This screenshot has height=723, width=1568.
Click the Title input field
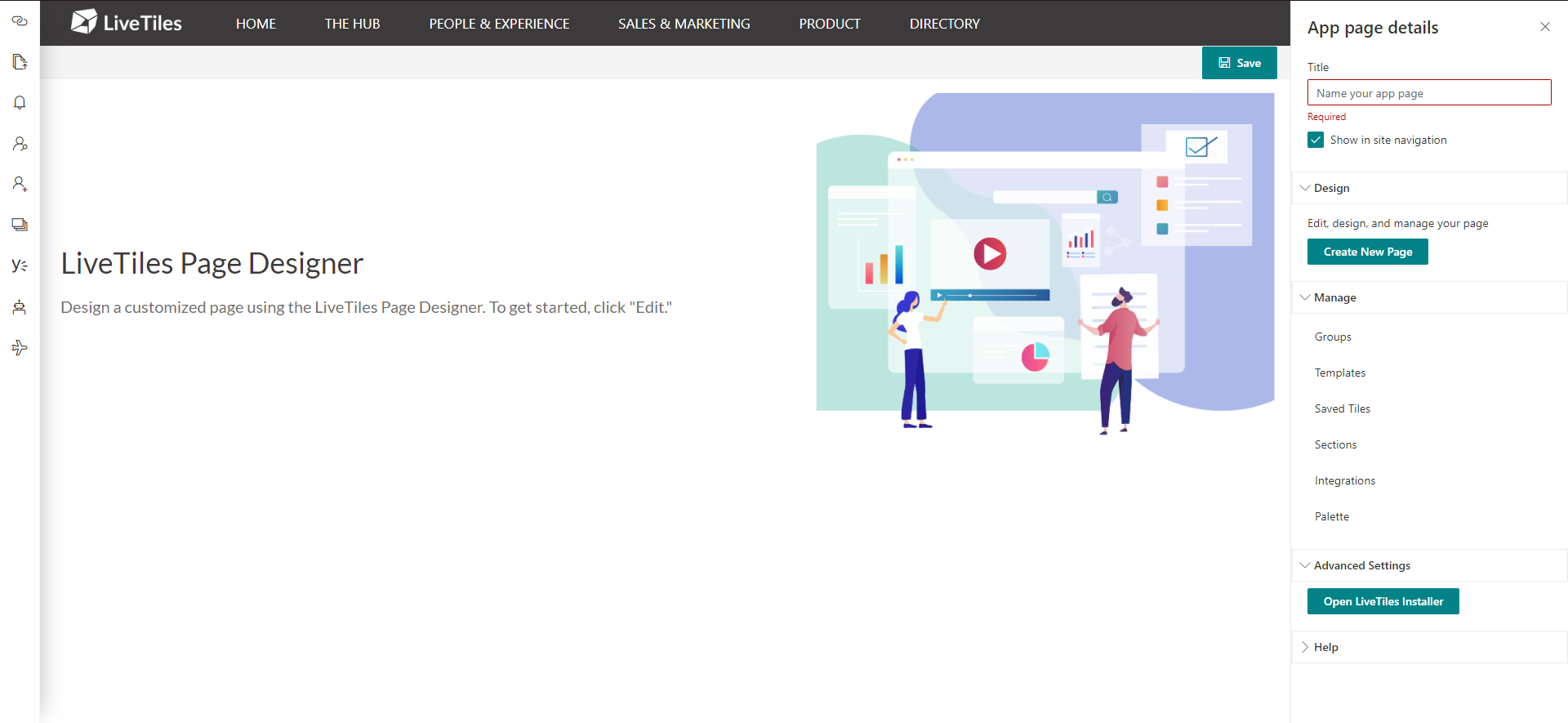[1429, 92]
